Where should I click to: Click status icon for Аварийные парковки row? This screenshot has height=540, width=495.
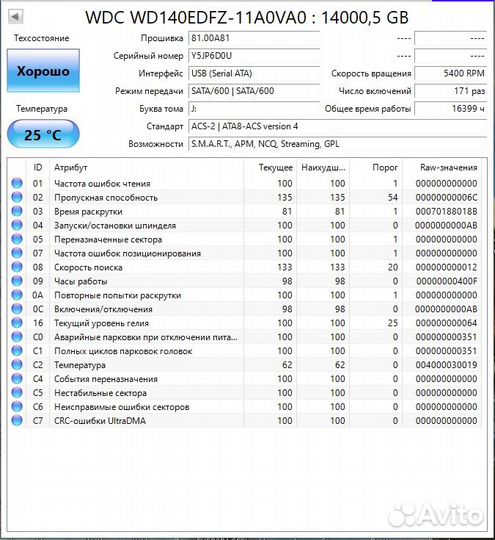pyautogui.click(x=17, y=336)
